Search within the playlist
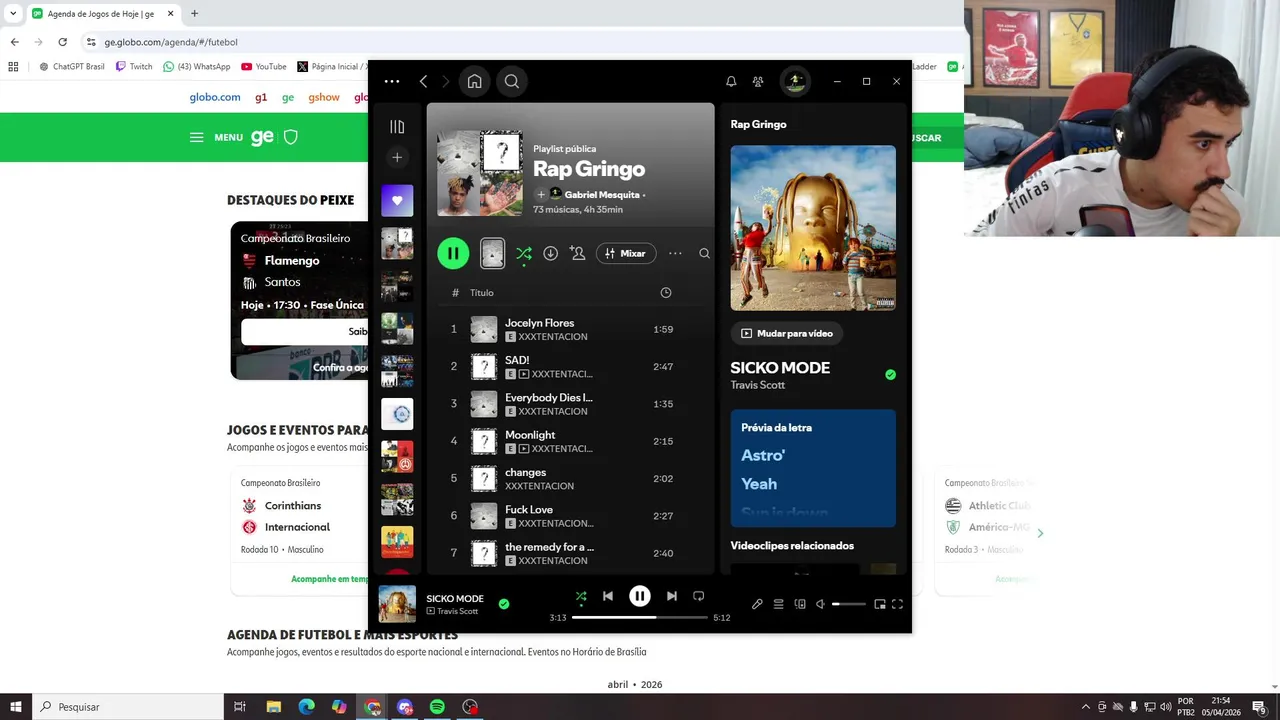The height and width of the screenshot is (720, 1280). point(704,253)
